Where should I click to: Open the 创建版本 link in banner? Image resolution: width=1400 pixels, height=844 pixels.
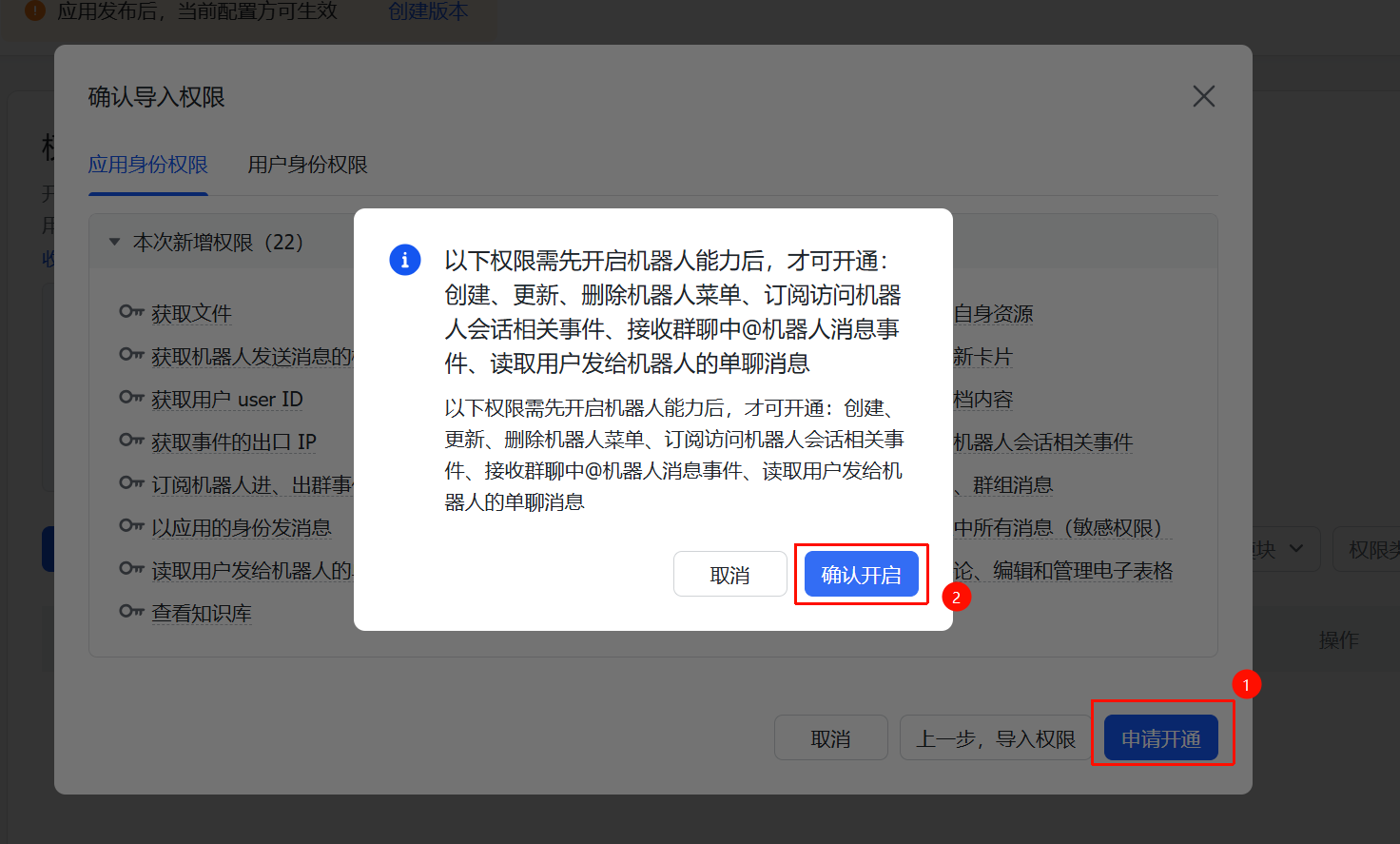(x=428, y=11)
